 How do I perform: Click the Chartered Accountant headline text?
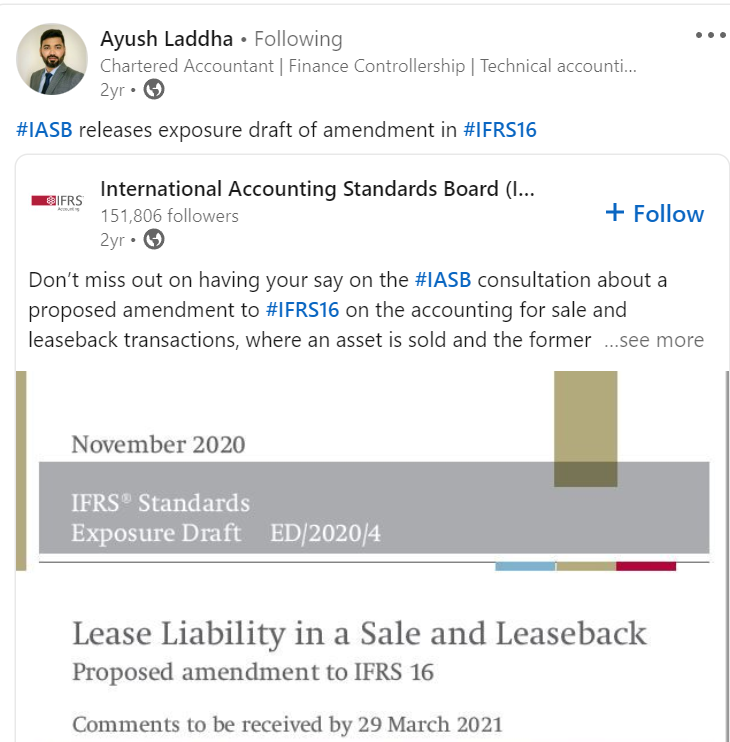[187, 66]
